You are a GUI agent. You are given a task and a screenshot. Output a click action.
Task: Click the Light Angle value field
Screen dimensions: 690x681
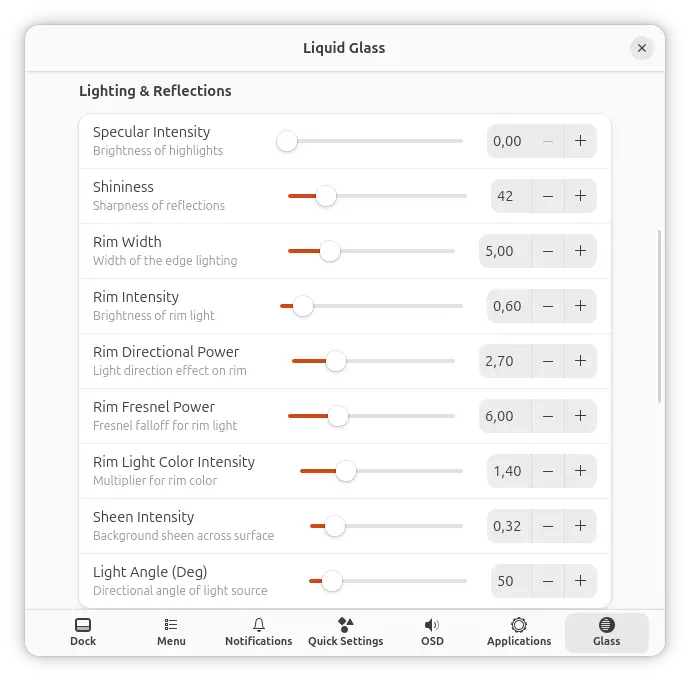511,581
